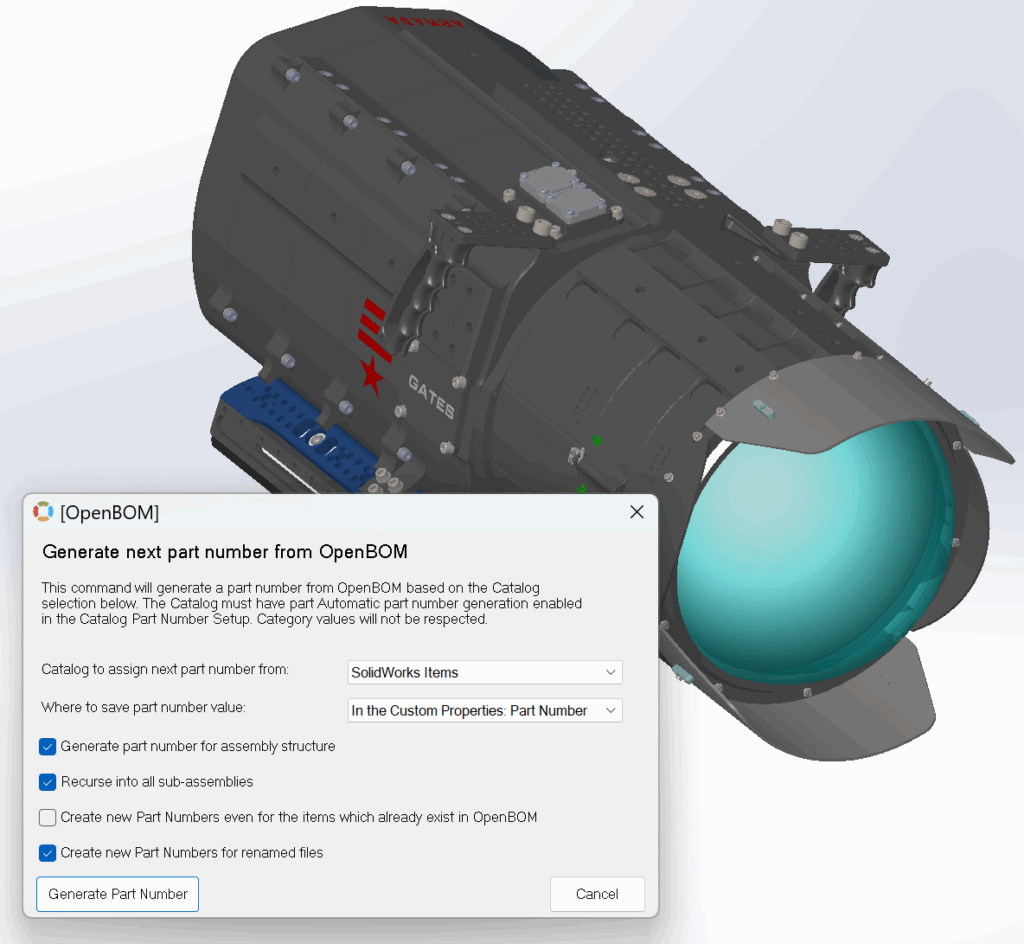Screen dimensions: 1024x944
Task: Expand the Custom Properties: Part Number dropdown
Action: point(485,710)
